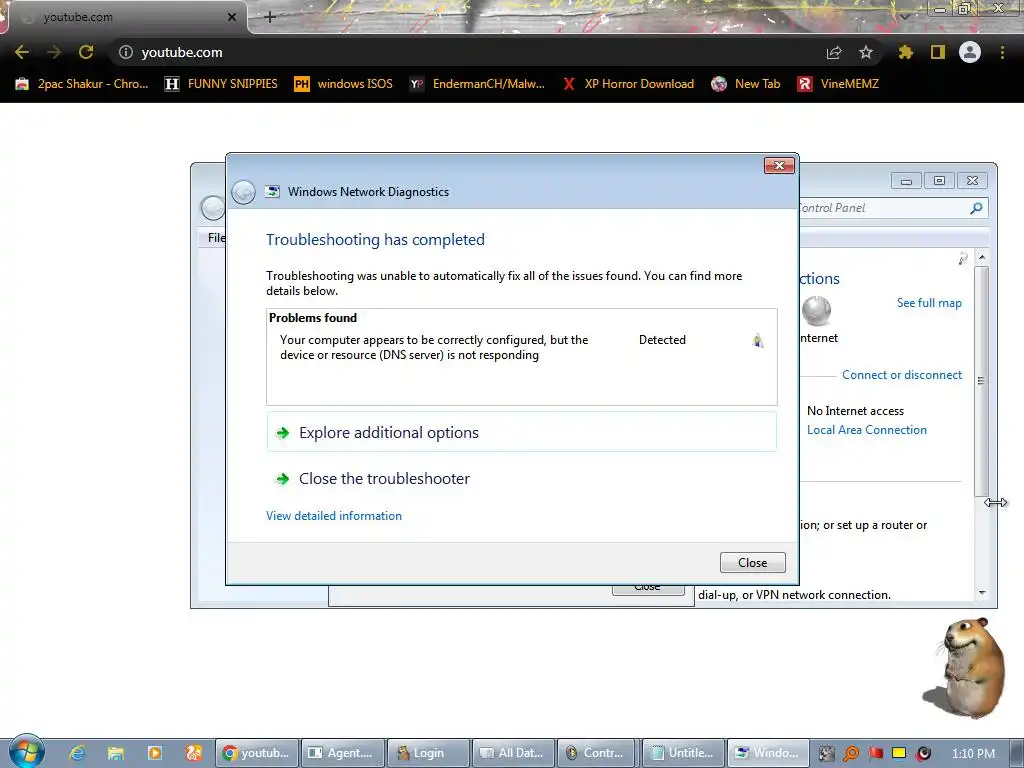
Task: Click the warning icon beside Detected
Action: tap(758, 340)
